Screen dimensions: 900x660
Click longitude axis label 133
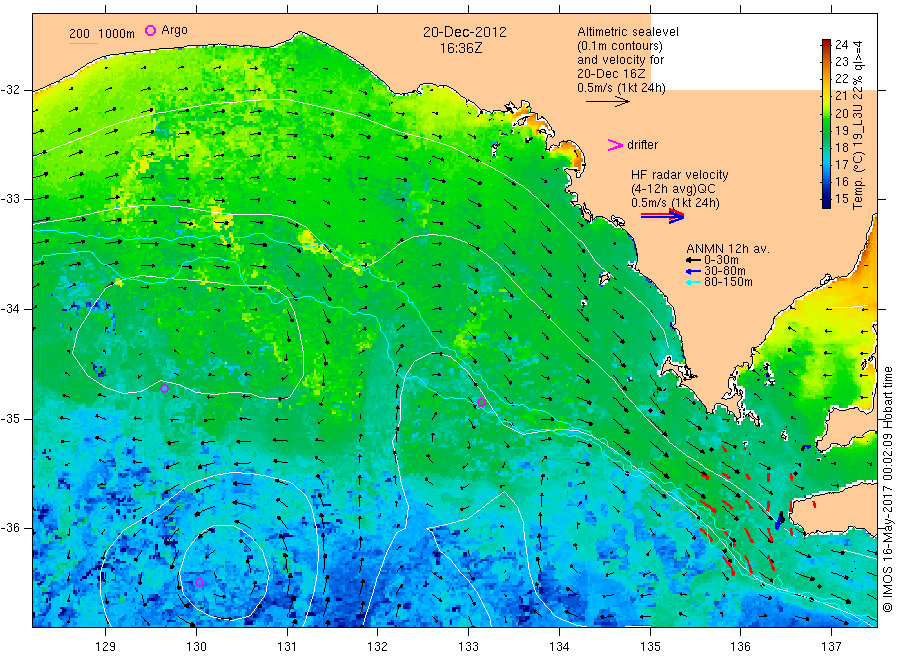point(468,647)
